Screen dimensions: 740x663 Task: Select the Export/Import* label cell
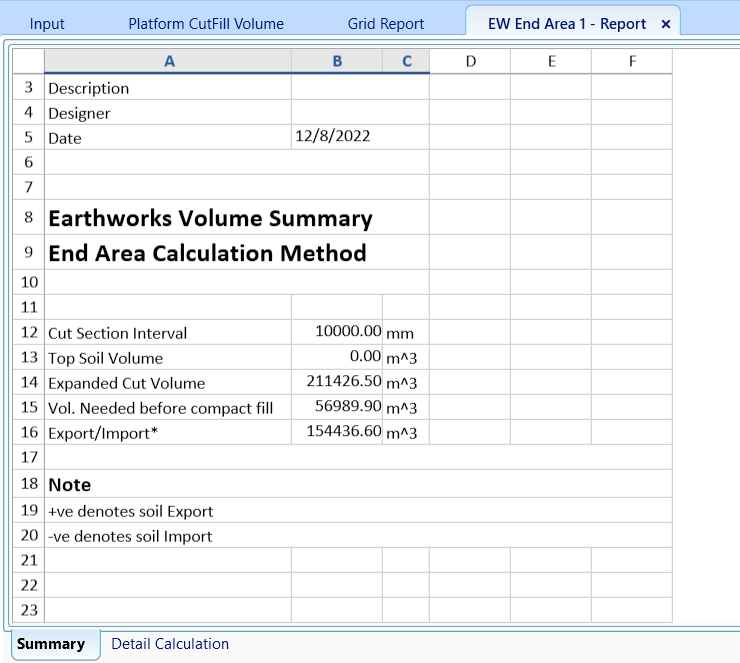[168, 432]
